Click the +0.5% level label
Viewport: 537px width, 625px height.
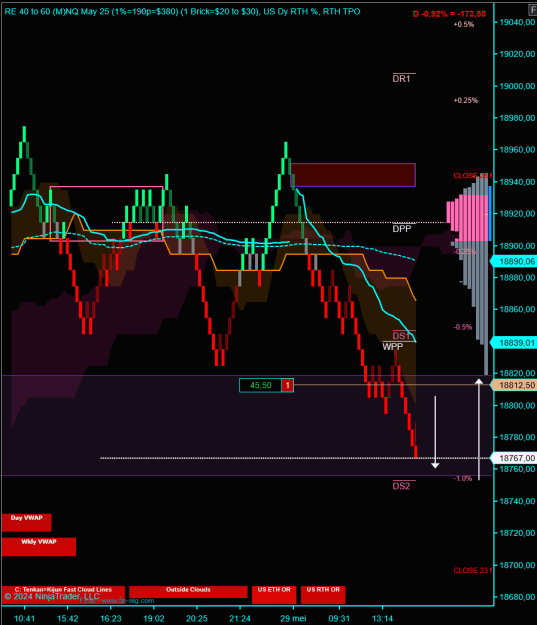(x=464, y=24)
